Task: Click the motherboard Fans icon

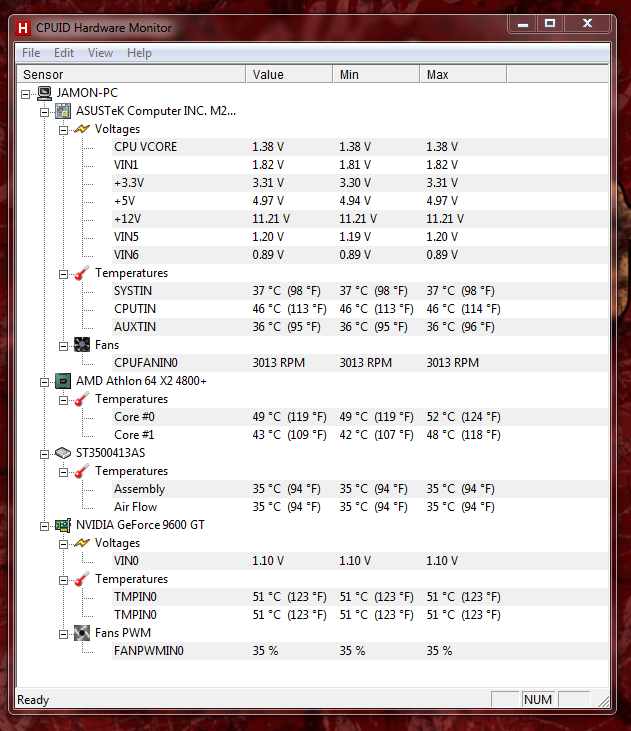Action: (x=82, y=345)
